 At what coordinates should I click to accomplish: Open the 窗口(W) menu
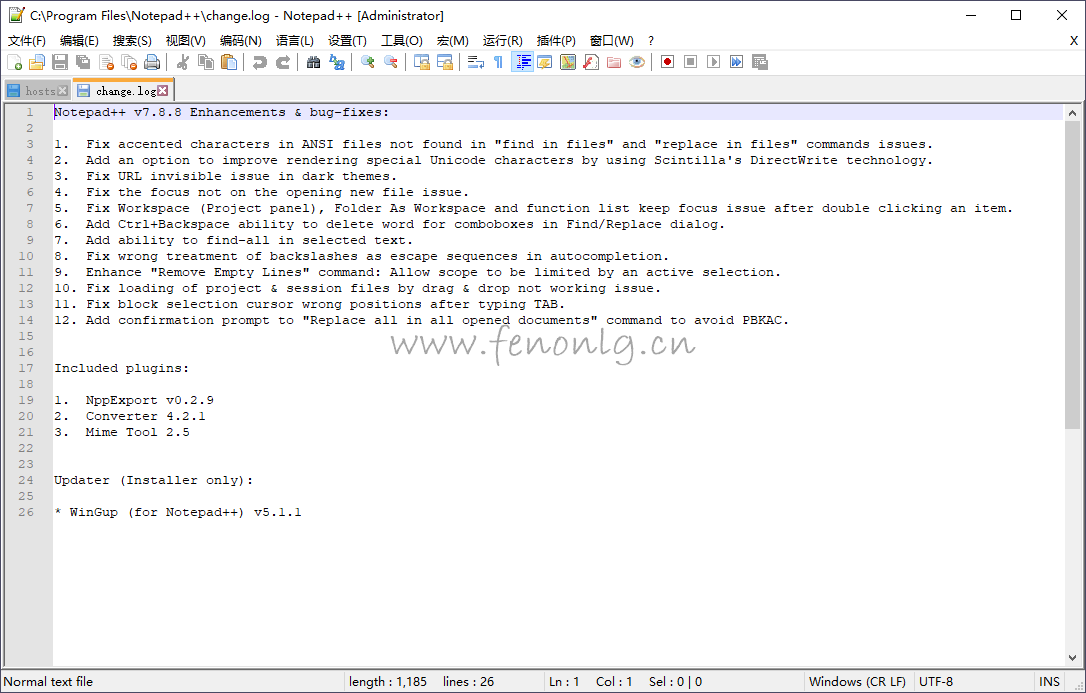[612, 41]
